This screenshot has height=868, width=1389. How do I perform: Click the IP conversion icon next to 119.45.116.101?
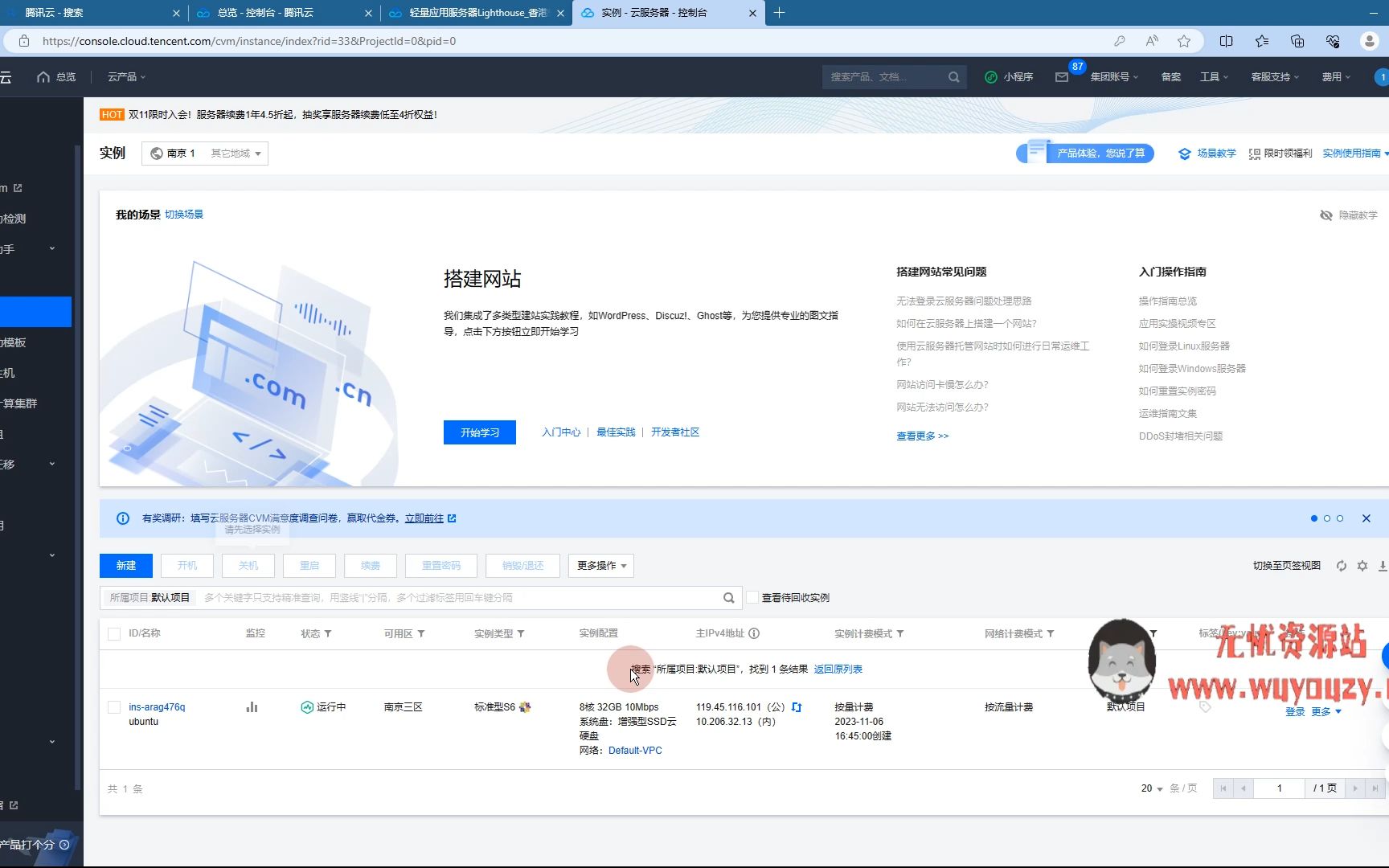pyautogui.click(x=797, y=707)
